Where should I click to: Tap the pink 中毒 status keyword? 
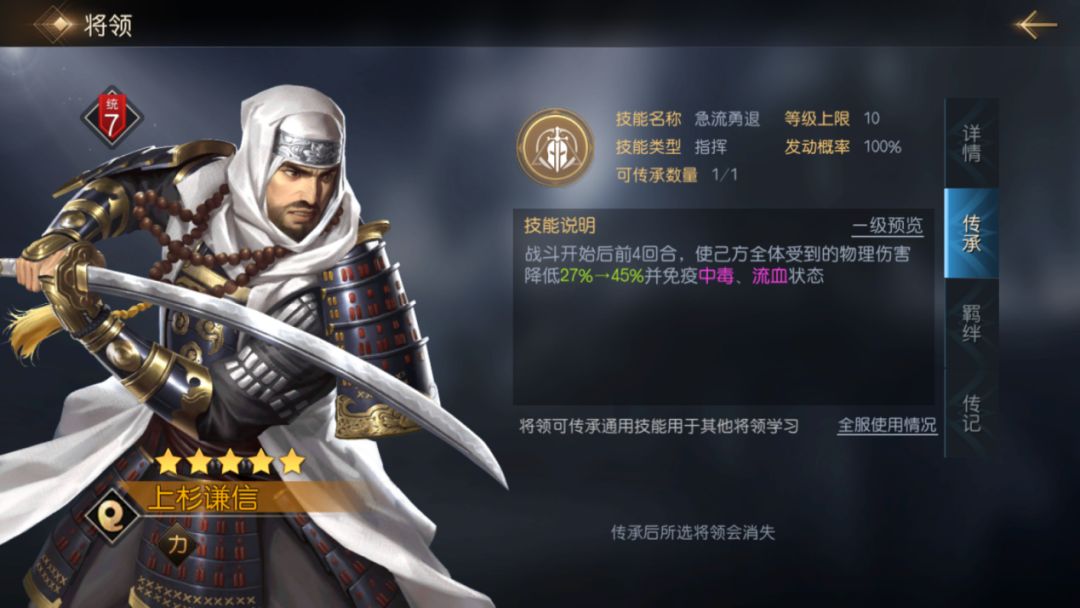716,276
